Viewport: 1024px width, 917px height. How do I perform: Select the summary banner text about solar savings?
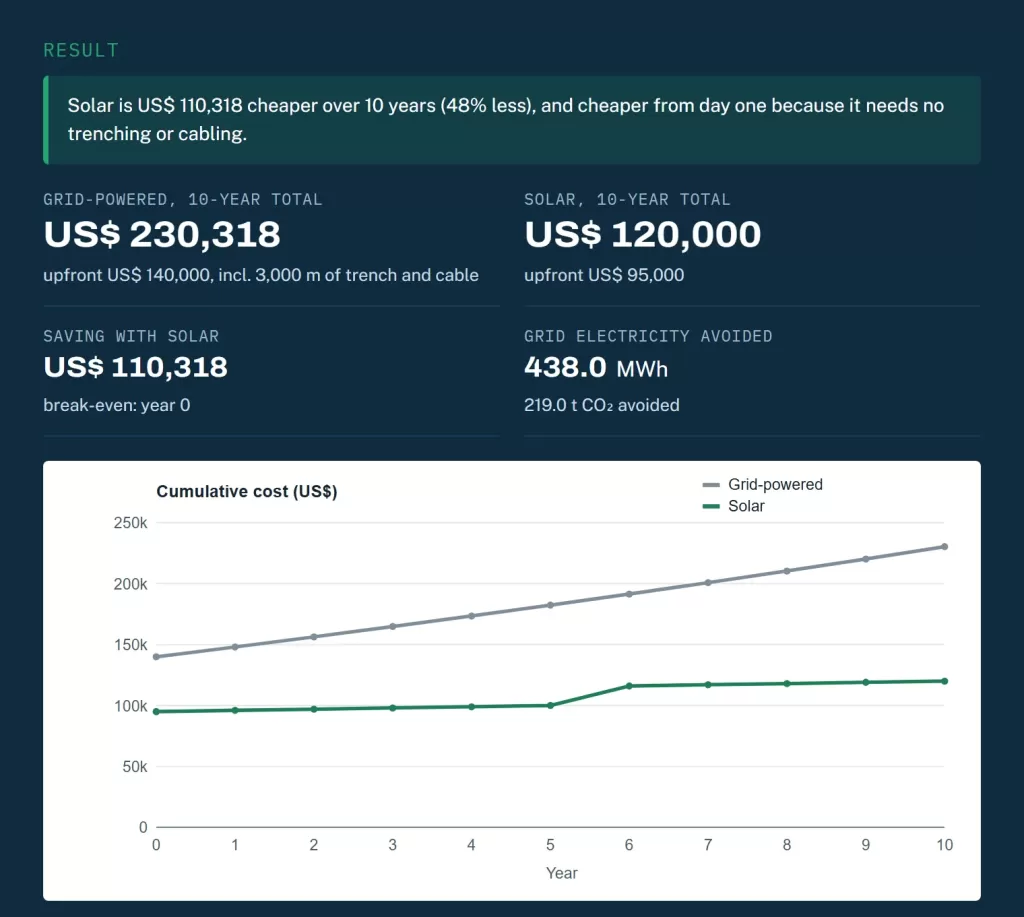(505, 120)
